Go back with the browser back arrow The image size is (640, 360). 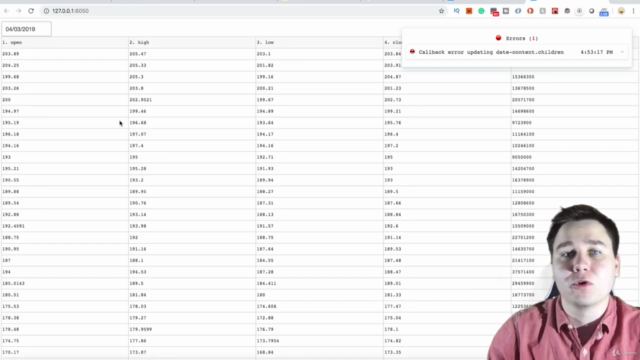[6, 11]
